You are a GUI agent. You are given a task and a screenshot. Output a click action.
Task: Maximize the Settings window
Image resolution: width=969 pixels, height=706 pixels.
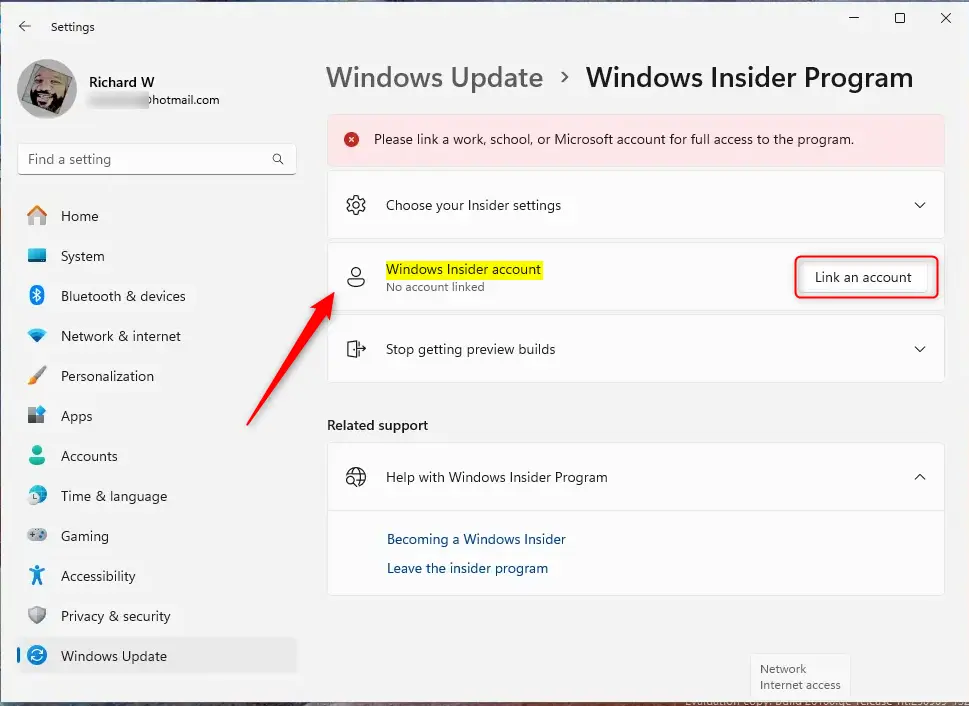(900, 18)
